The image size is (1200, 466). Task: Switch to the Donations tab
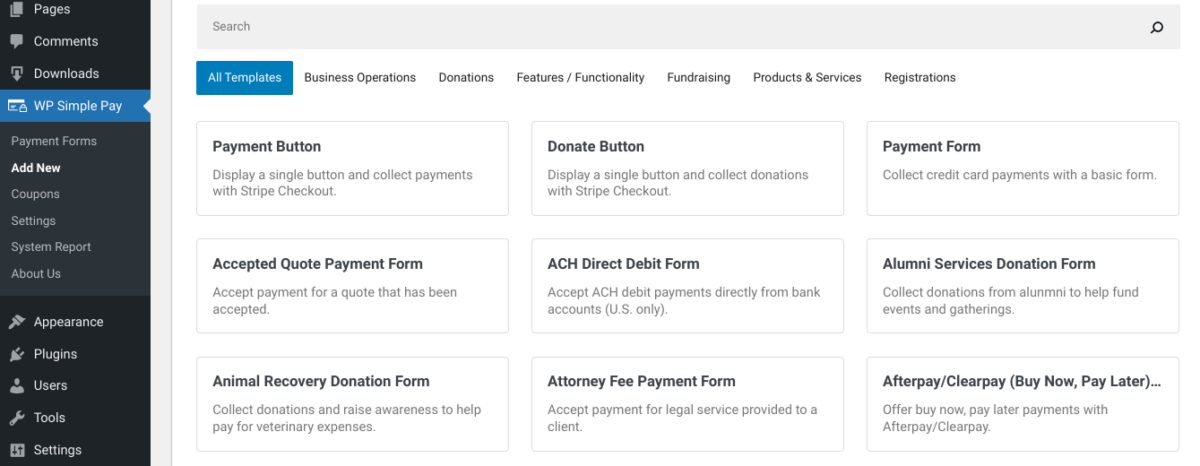pos(466,78)
